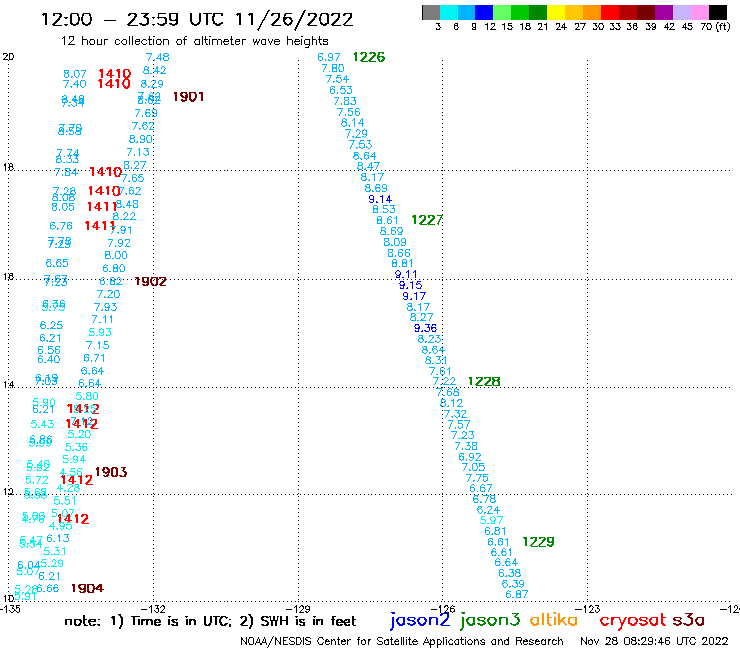This screenshot has width=740, height=650.
Task: Click the wave height value "6.87"
Action: tap(517, 594)
